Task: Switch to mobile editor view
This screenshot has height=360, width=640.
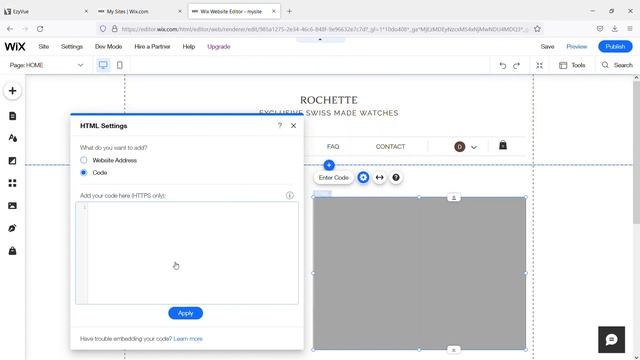Action: click(120, 65)
